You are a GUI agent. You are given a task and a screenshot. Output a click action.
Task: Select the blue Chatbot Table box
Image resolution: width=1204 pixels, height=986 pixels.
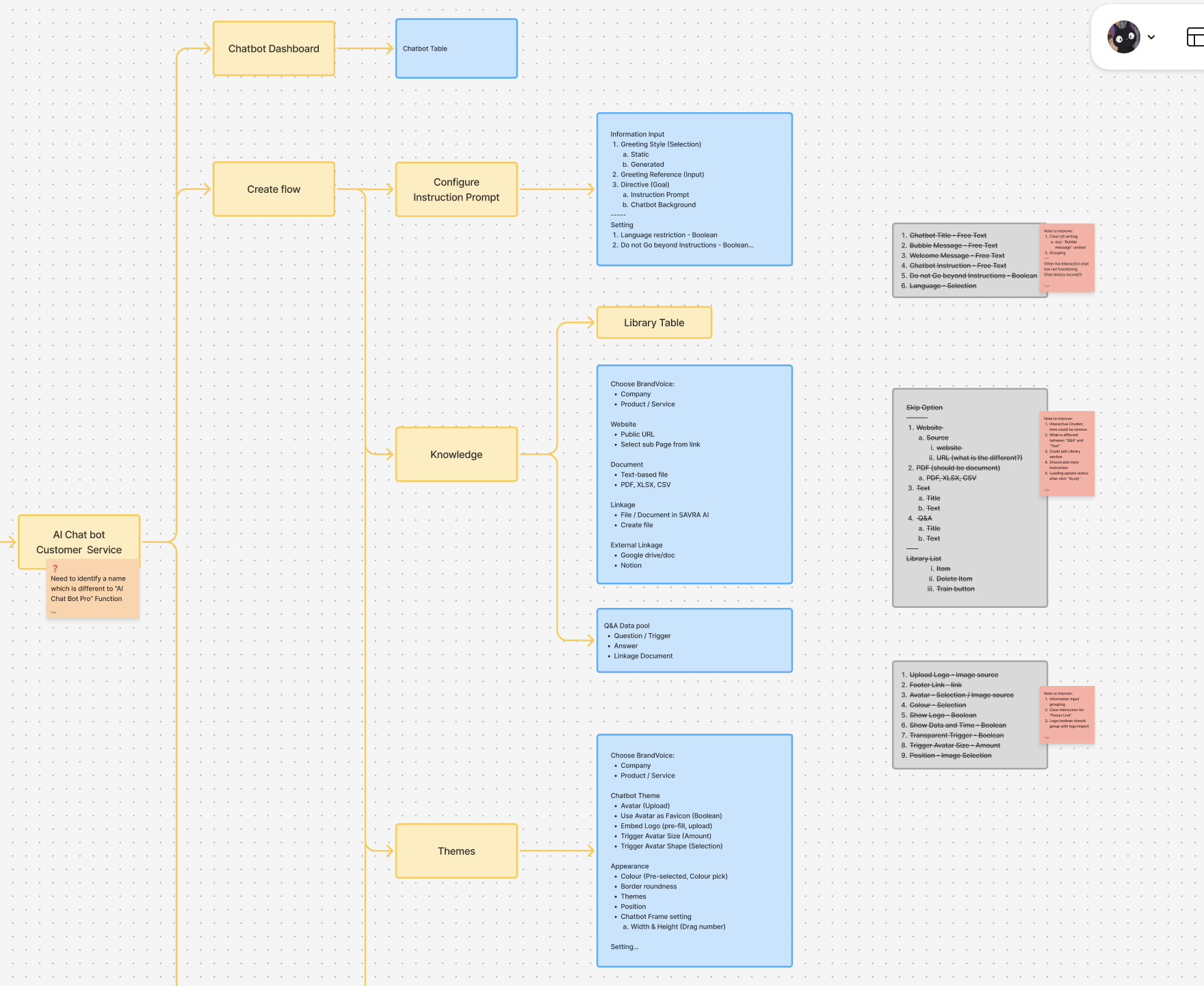(456, 49)
